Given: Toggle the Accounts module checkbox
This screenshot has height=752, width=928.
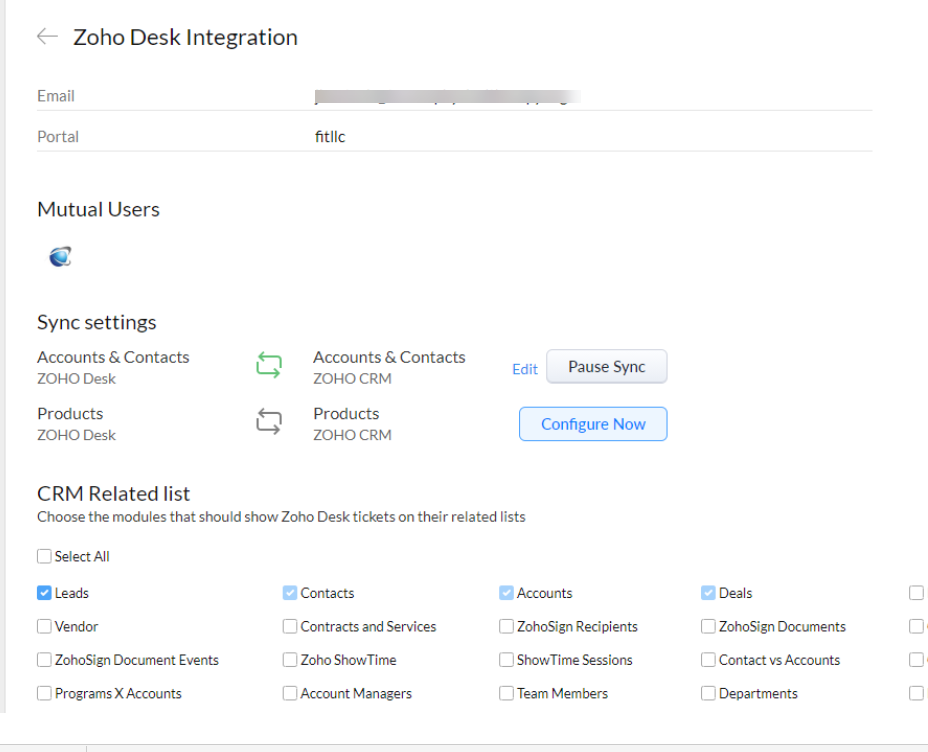Looking at the screenshot, I should (506, 593).
